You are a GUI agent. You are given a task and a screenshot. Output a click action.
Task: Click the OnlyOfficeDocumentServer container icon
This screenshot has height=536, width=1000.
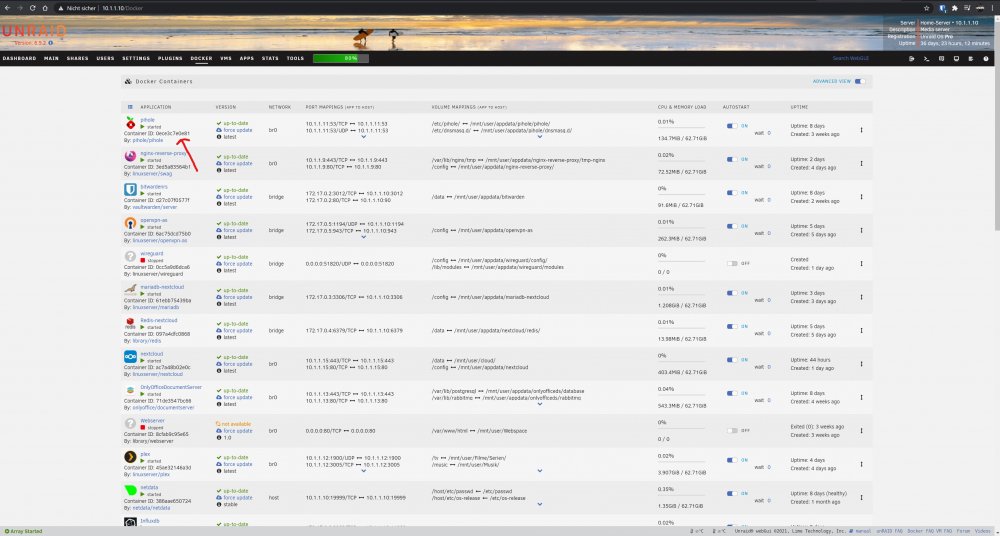130,390
